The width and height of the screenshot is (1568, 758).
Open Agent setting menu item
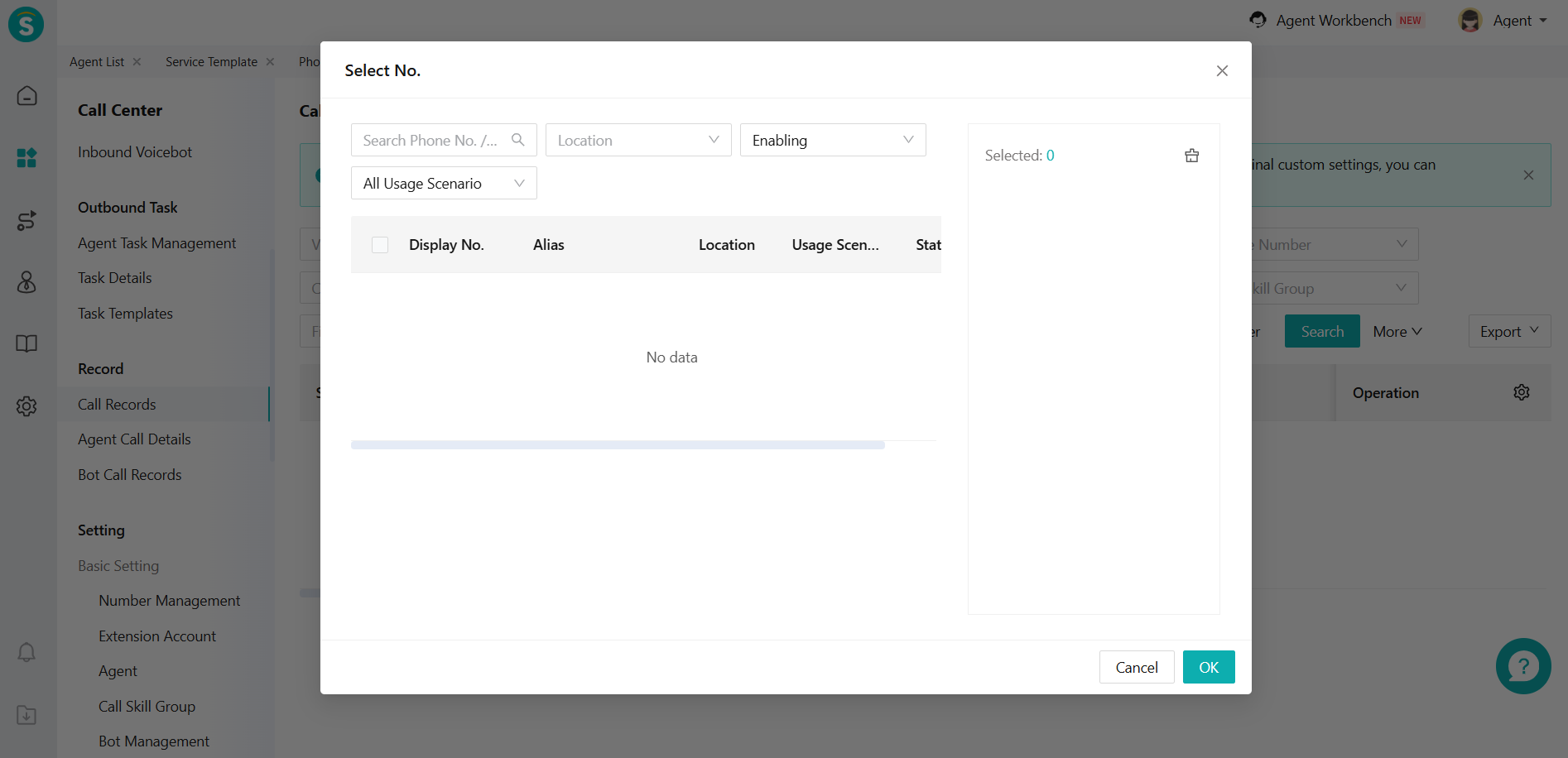[x=118, y=671]
